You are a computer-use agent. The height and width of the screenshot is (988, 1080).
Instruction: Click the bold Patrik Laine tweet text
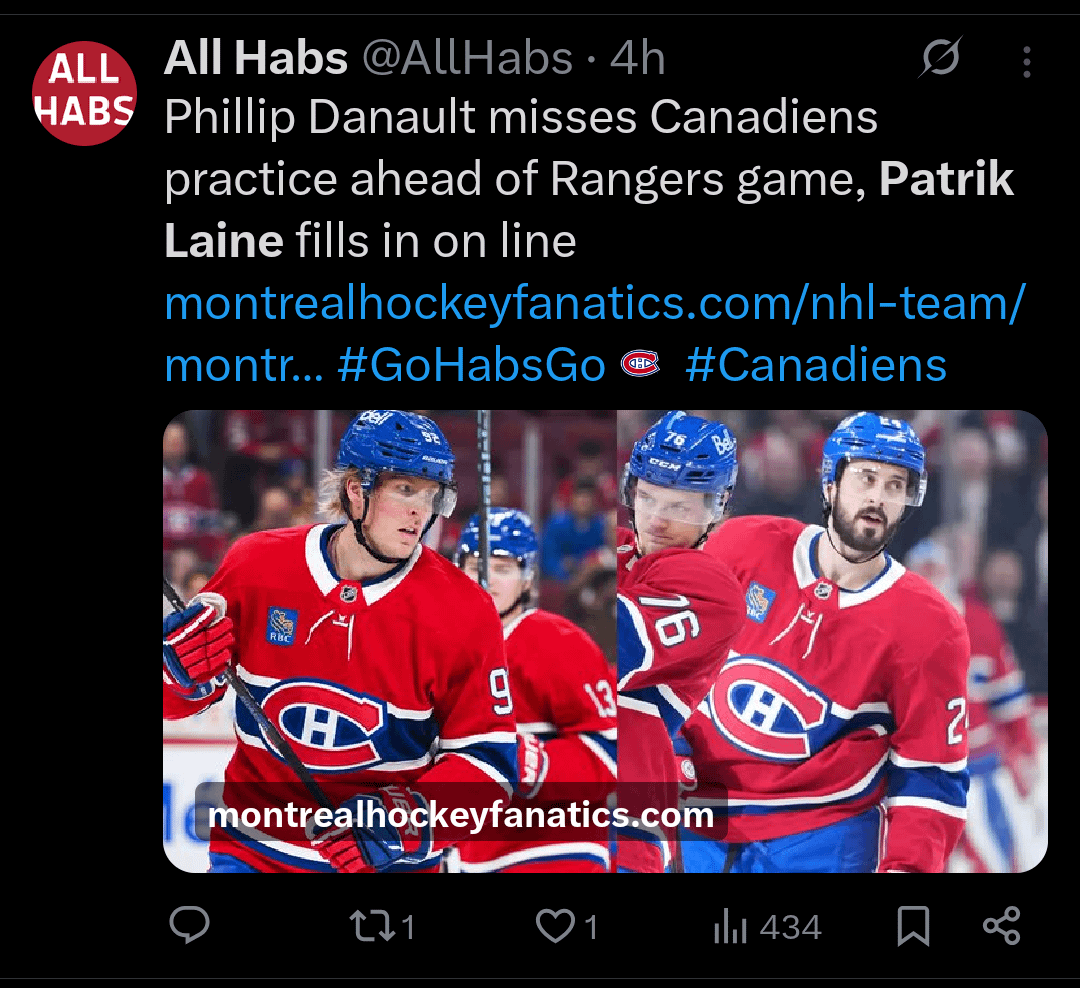pyautogui.click(x=946, y=180)
